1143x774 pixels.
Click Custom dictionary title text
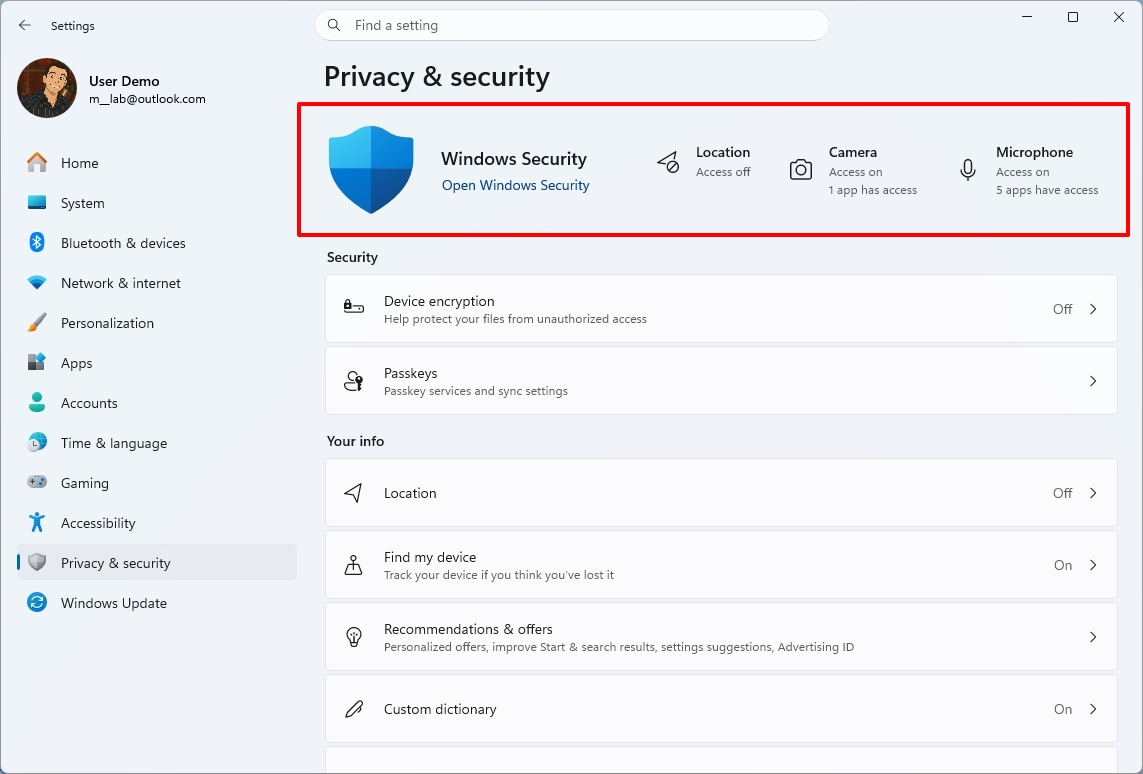coord(440,709)
